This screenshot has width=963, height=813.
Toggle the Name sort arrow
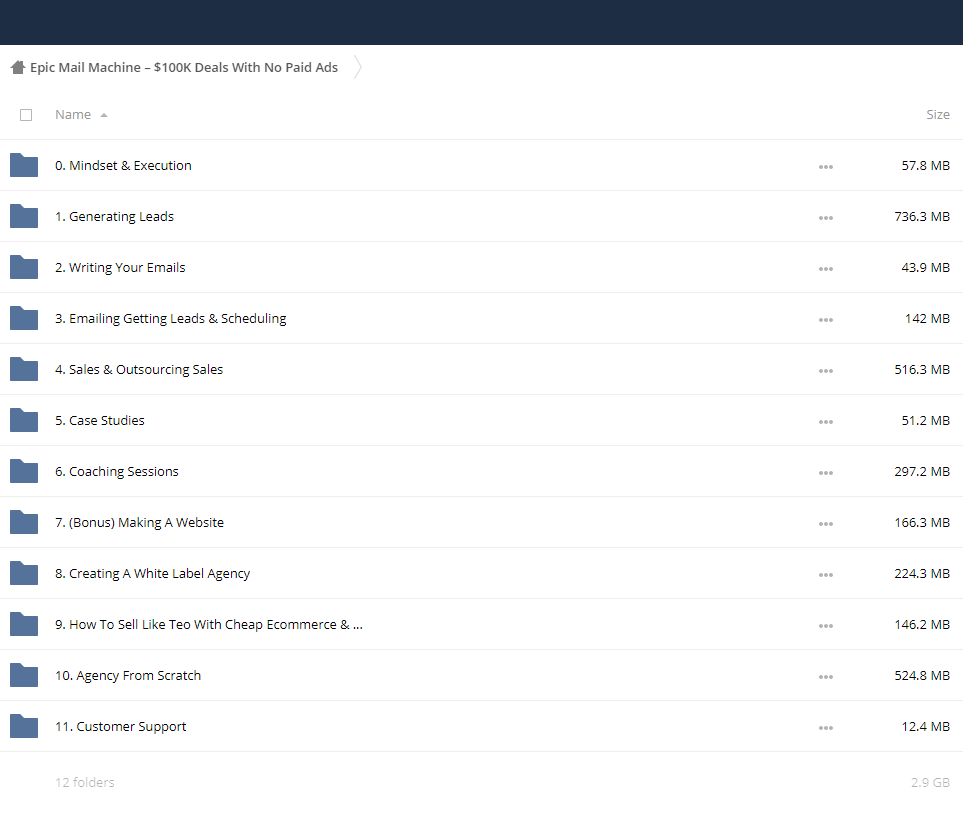pos(104,115)
